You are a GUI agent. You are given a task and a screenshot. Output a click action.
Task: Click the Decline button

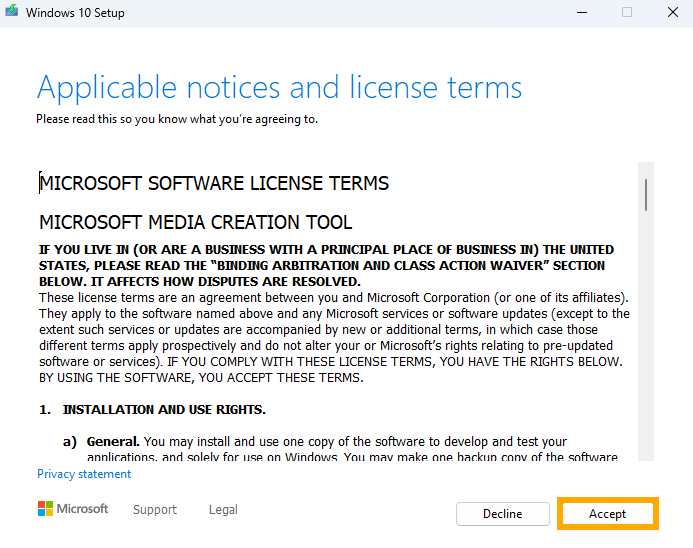tap(503, 514)
